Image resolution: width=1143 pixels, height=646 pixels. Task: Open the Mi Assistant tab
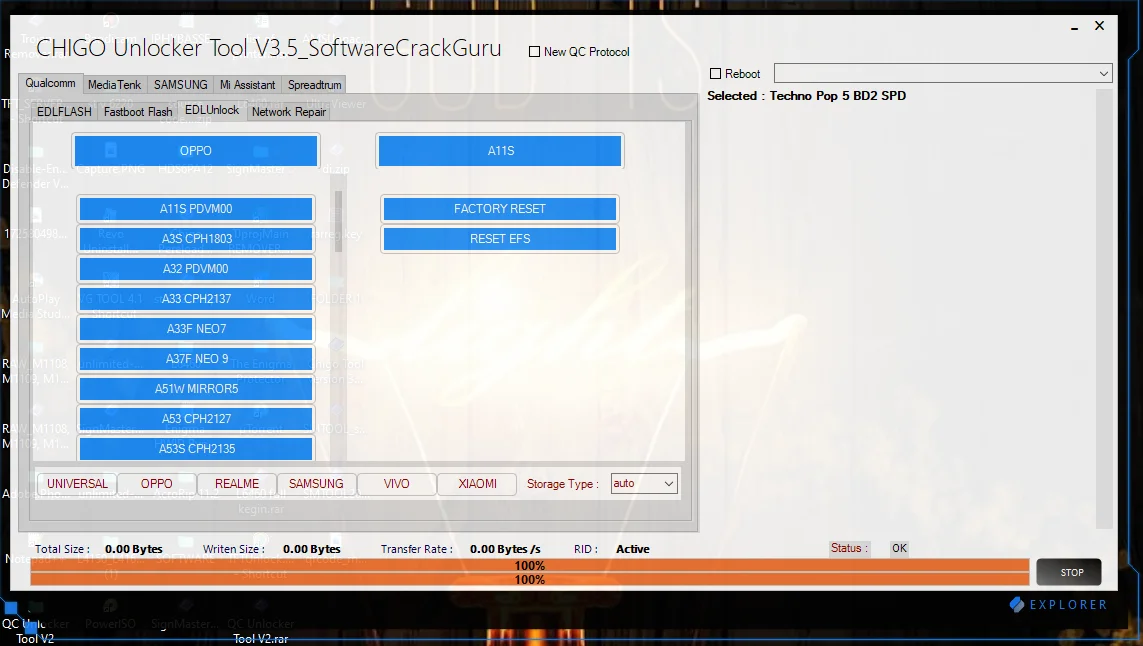click(x=248, y=85)
